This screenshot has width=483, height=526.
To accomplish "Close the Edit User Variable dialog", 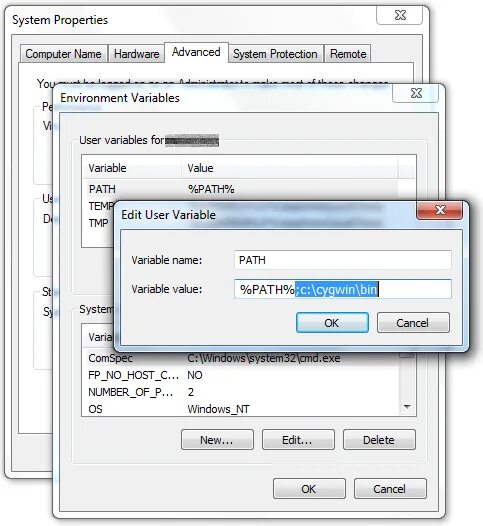I will click(x=439, y=210).
